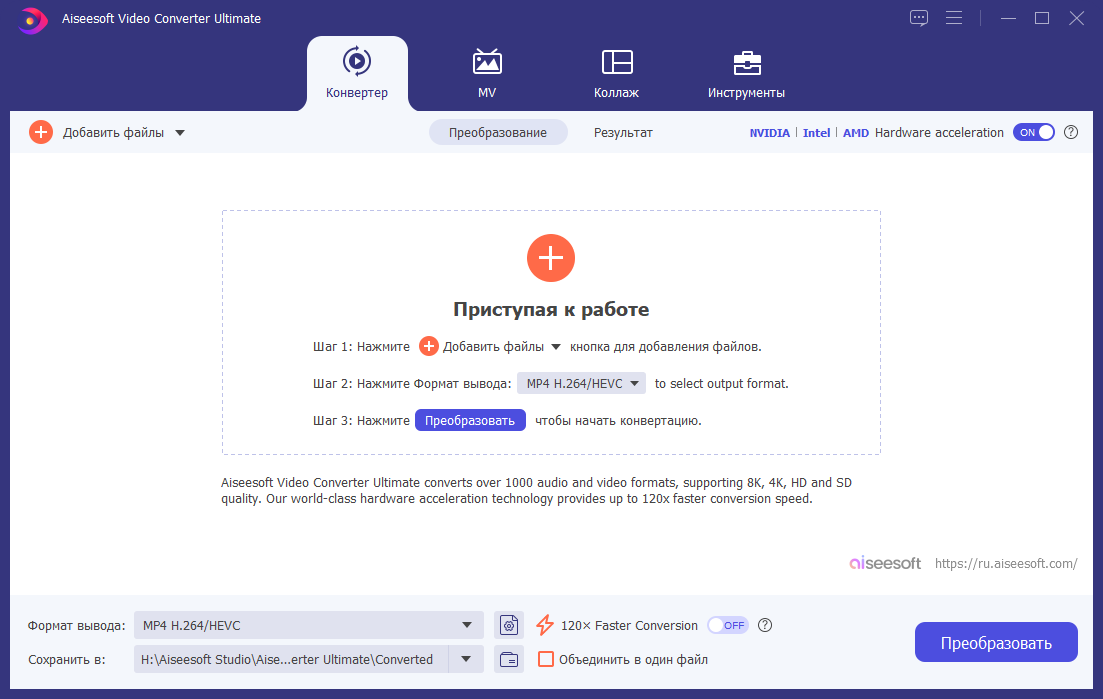Screen dimensions: 1103x699
Task: Open the hamburger menu icon
Action: (x=954, y=18)
